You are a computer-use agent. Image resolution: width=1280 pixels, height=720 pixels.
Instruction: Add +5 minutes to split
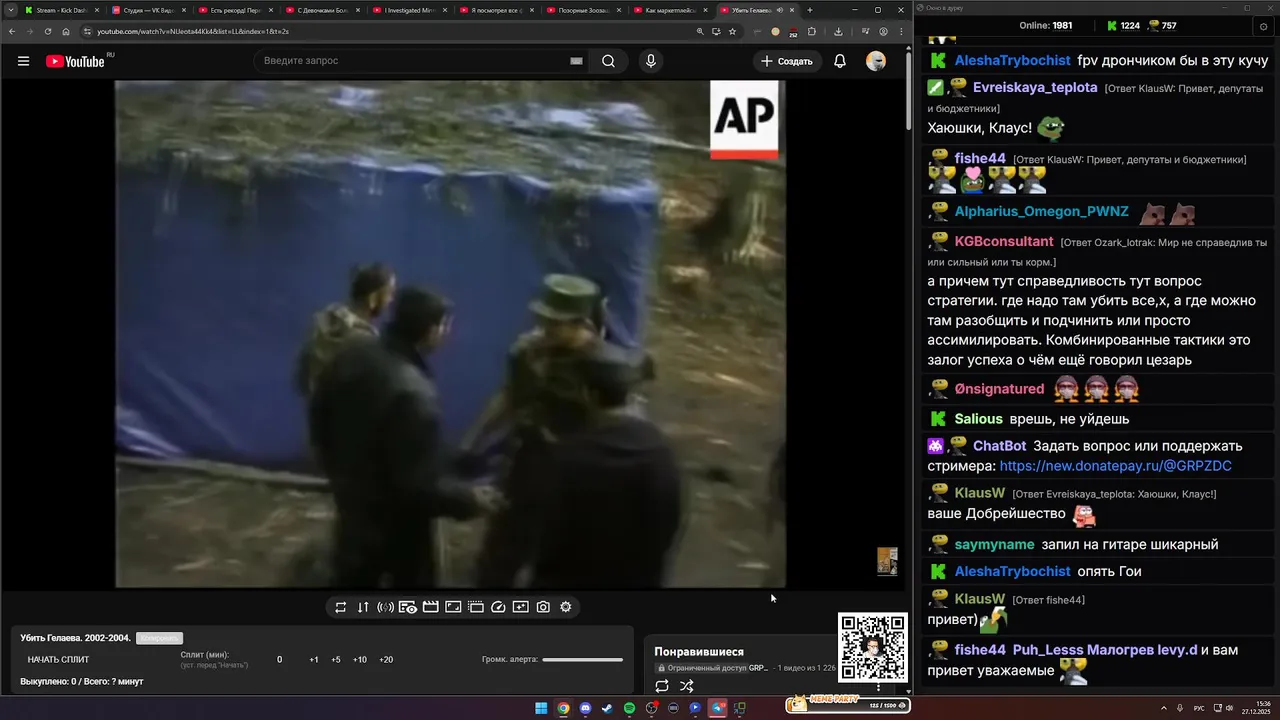pos(336,660)
